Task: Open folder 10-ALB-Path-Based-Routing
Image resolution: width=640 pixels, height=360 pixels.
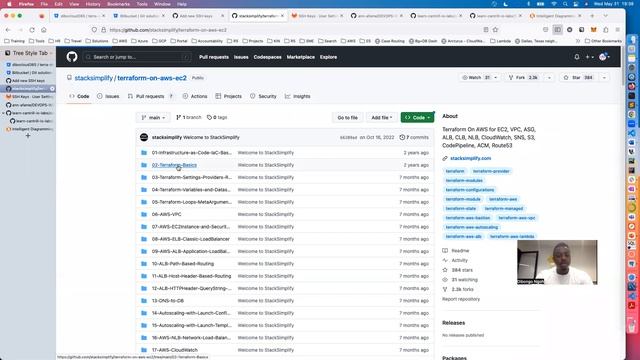Action: [183, 264]
